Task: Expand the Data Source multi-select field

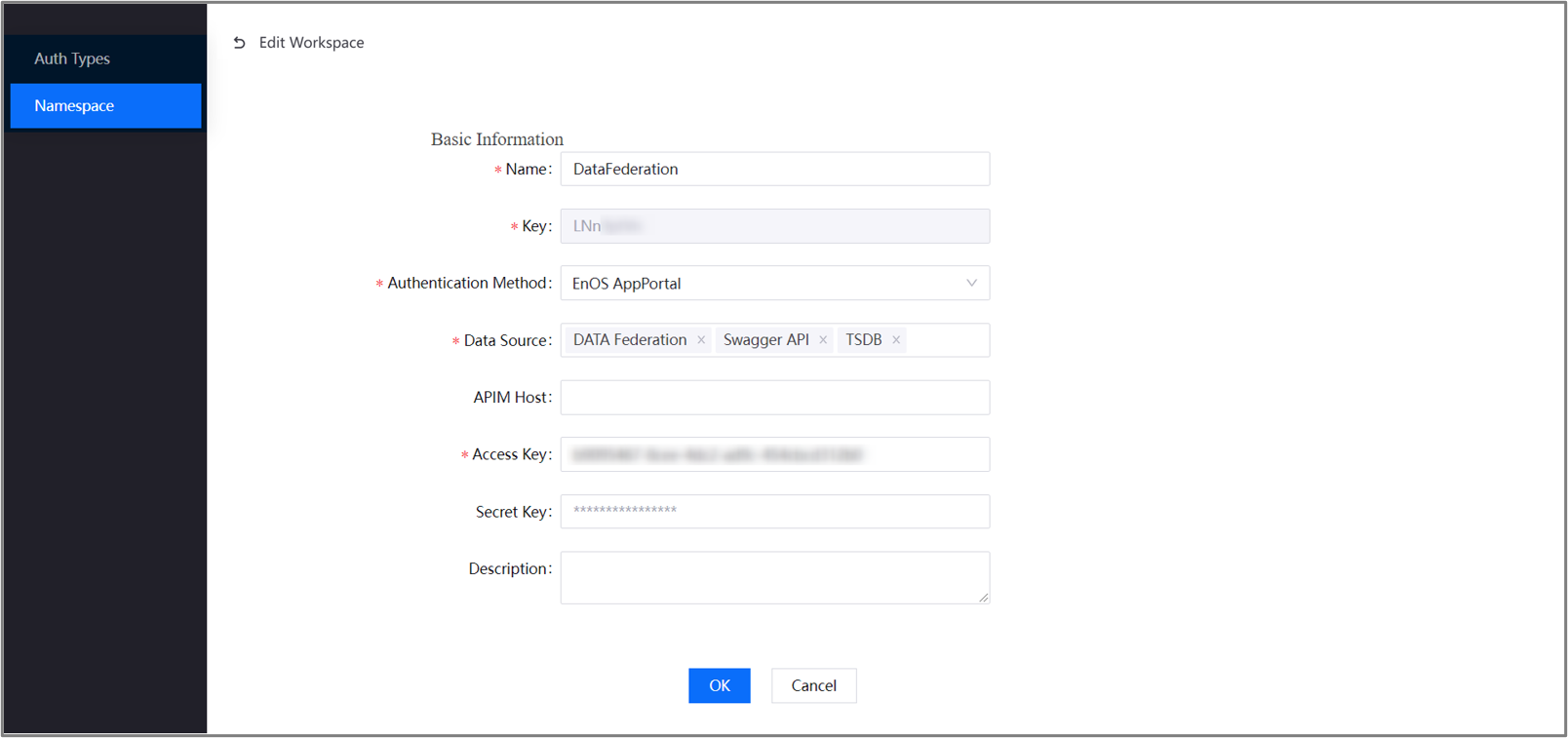Action: click(x=946, y=340)
